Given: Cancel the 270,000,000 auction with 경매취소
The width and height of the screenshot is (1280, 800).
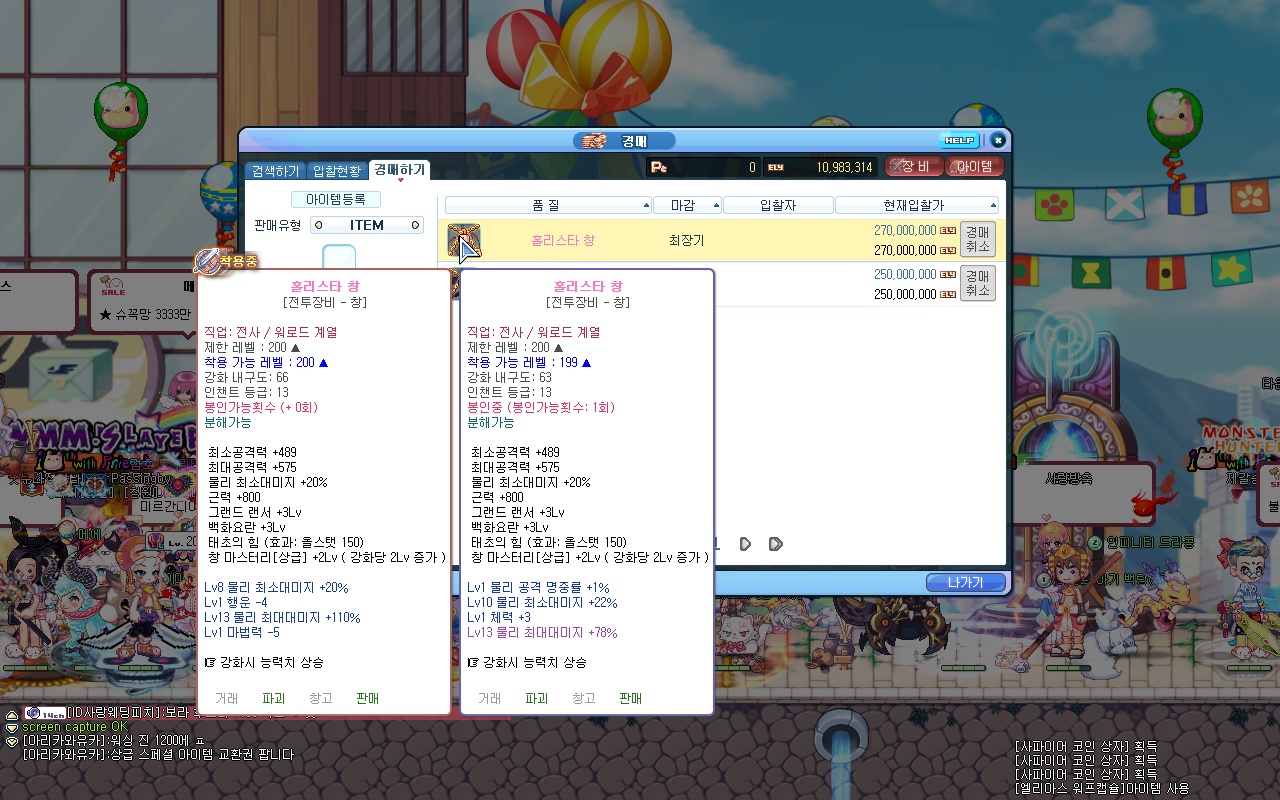Looking at the screenshot, I should [x=977, y=240].
